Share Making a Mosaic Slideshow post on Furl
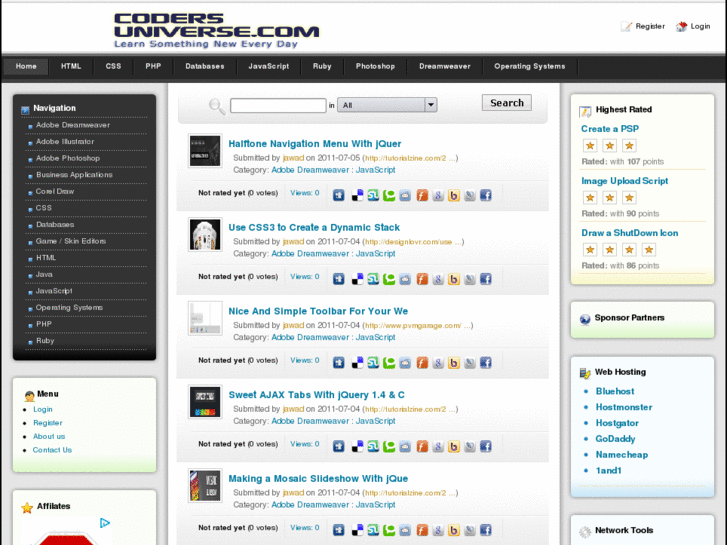 422,530
